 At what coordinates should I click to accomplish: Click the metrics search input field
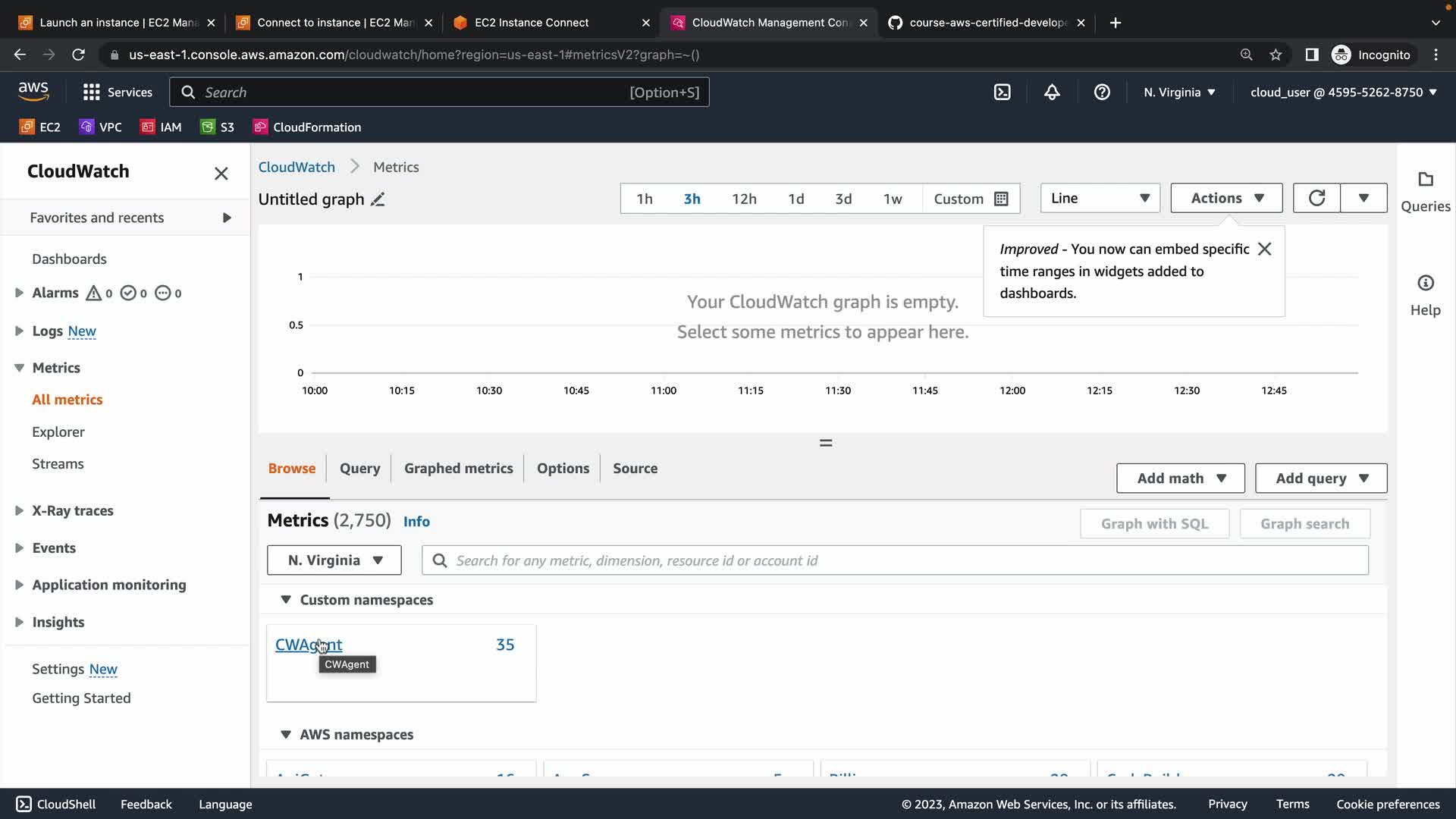895,560
